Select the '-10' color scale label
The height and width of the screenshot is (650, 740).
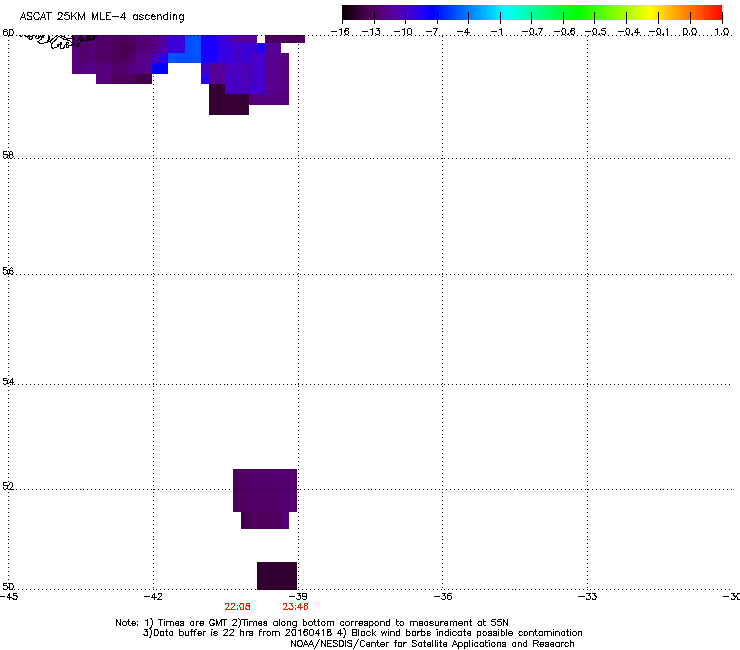point(403,32)
